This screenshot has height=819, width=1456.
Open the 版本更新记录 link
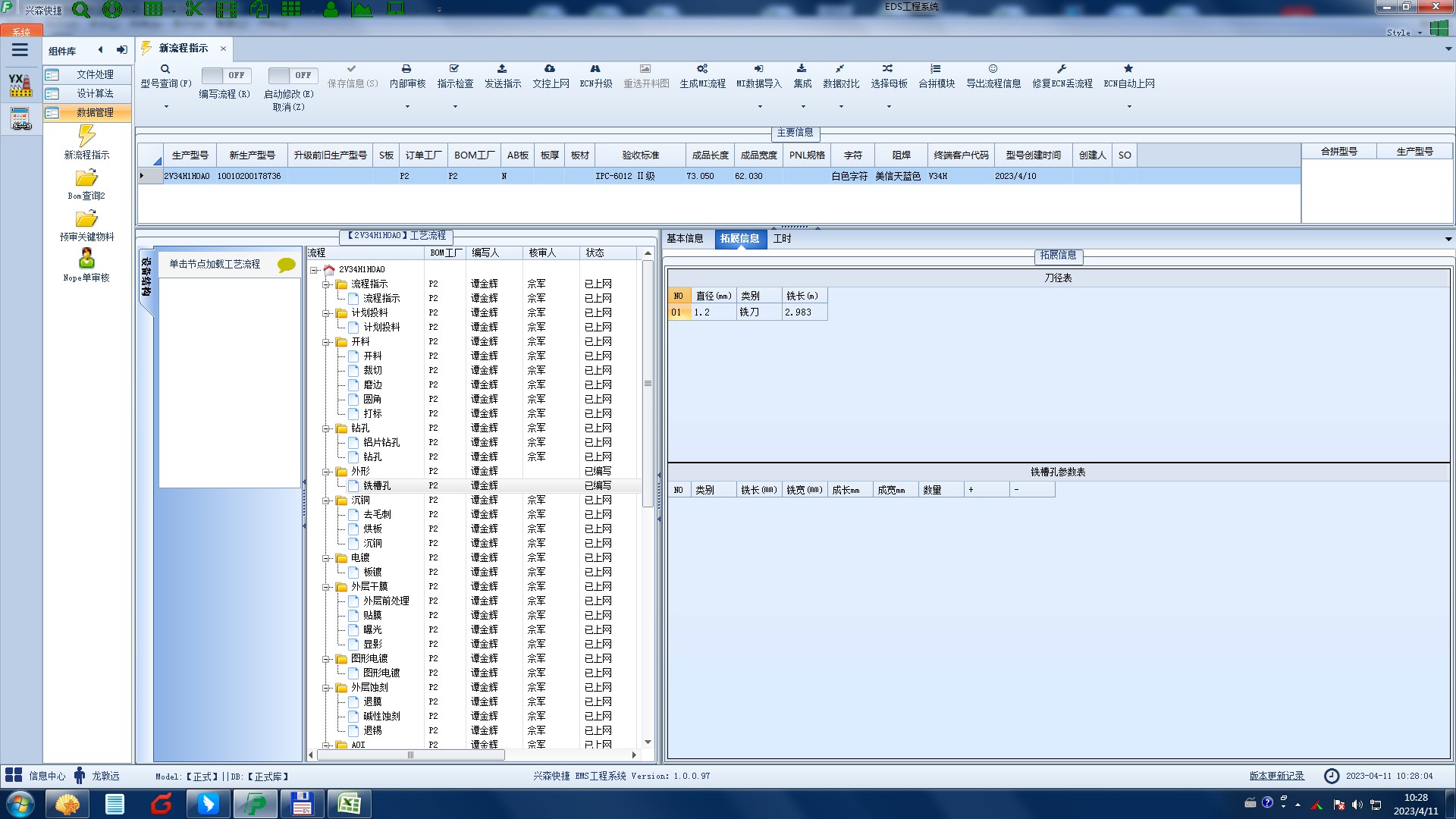click(1276, 776)
